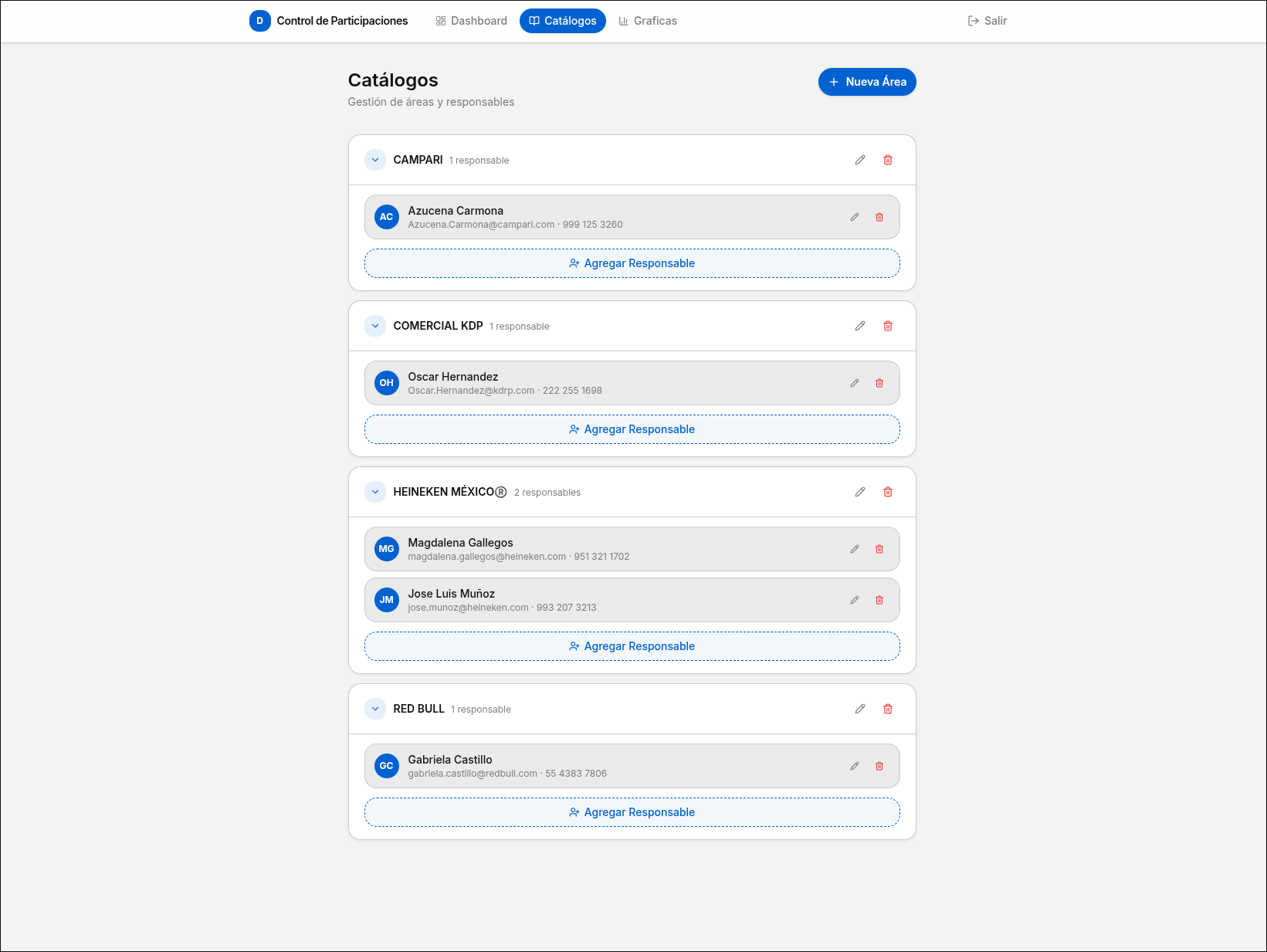This screenshot has width=1267, height=952.
Task: Agregar Responsable to CAMPARI
Action: (632, 263)
